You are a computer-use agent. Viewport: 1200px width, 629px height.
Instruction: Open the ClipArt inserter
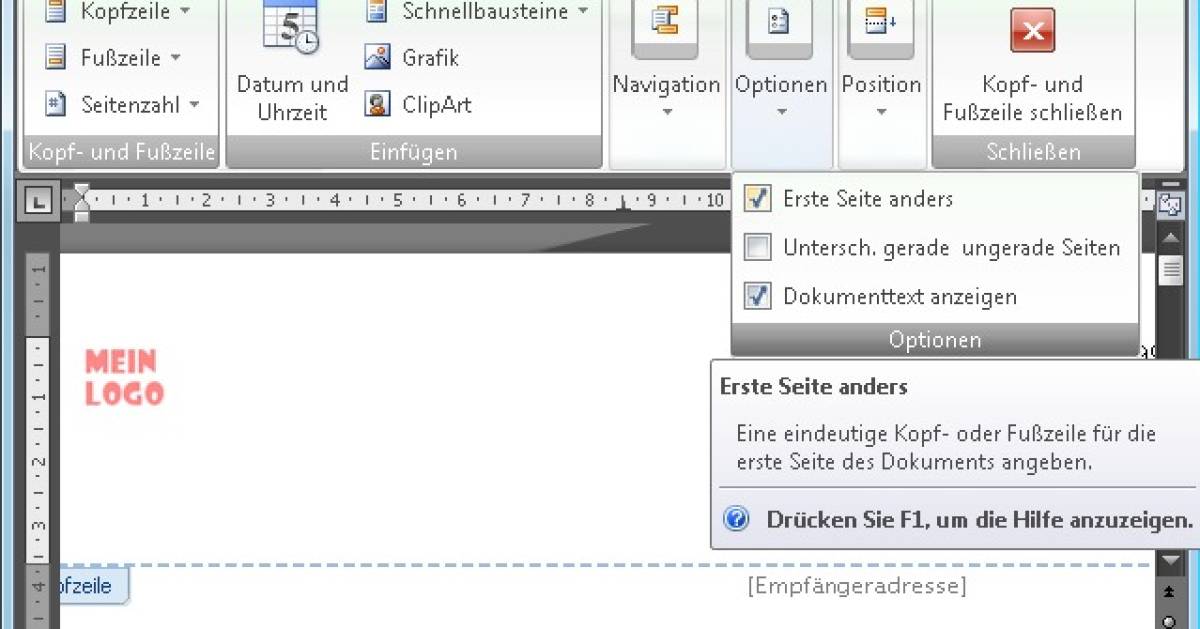click(377, 104)
